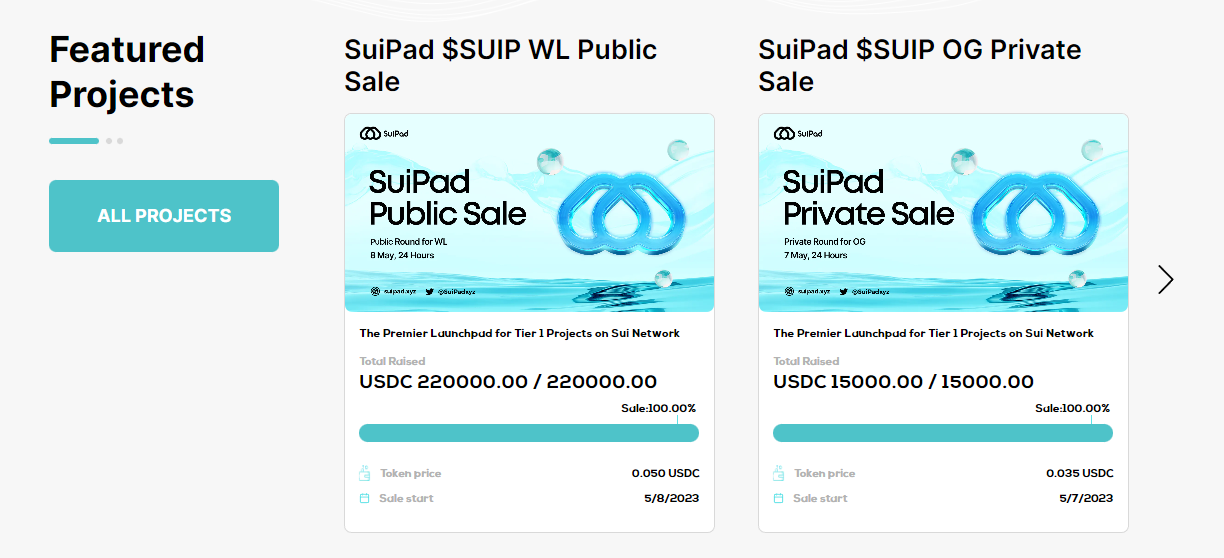
Task: Click the Token price icon in Private Sale card
Action: 778,473
